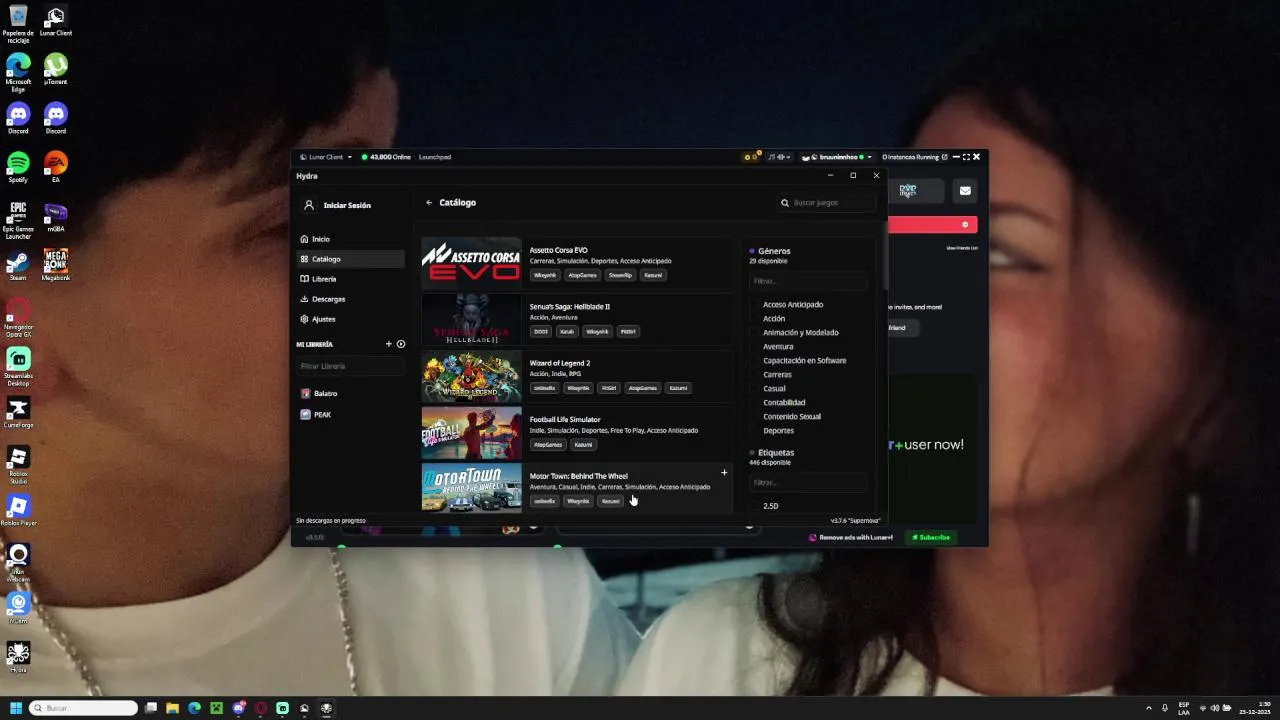
Task: Check 2.5D tag filter
Action: (x=765, y=506)
